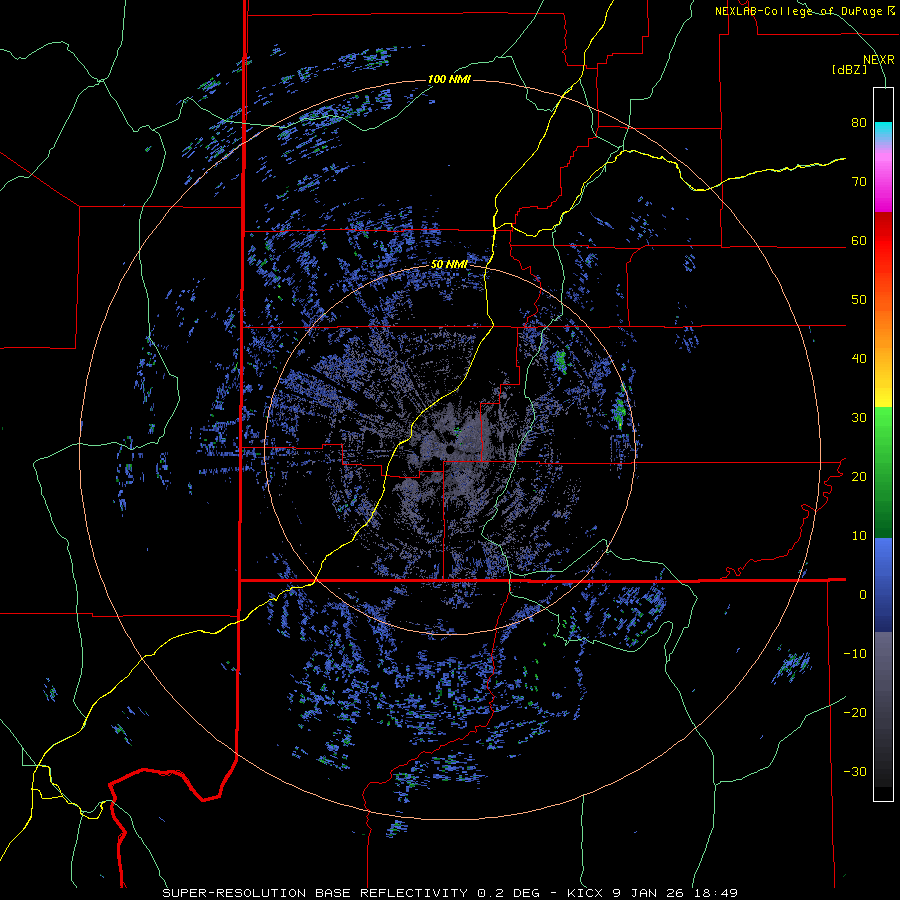Click the -20 value on the dBZ scale
Image resolution: width=900 pixels, height=900 pixels.
pos(855,713)
